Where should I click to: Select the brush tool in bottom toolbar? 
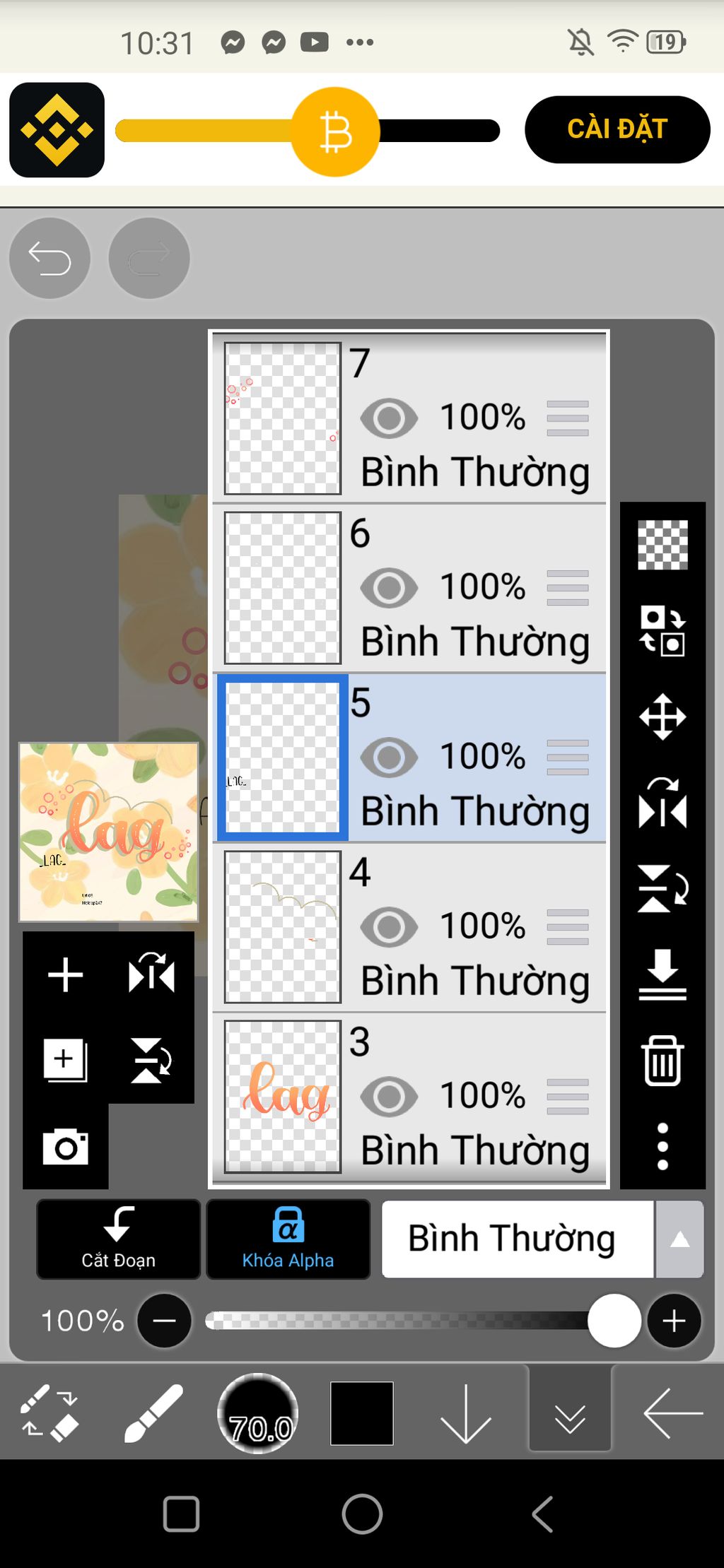pyautogui.click(x=153, y=1413)
